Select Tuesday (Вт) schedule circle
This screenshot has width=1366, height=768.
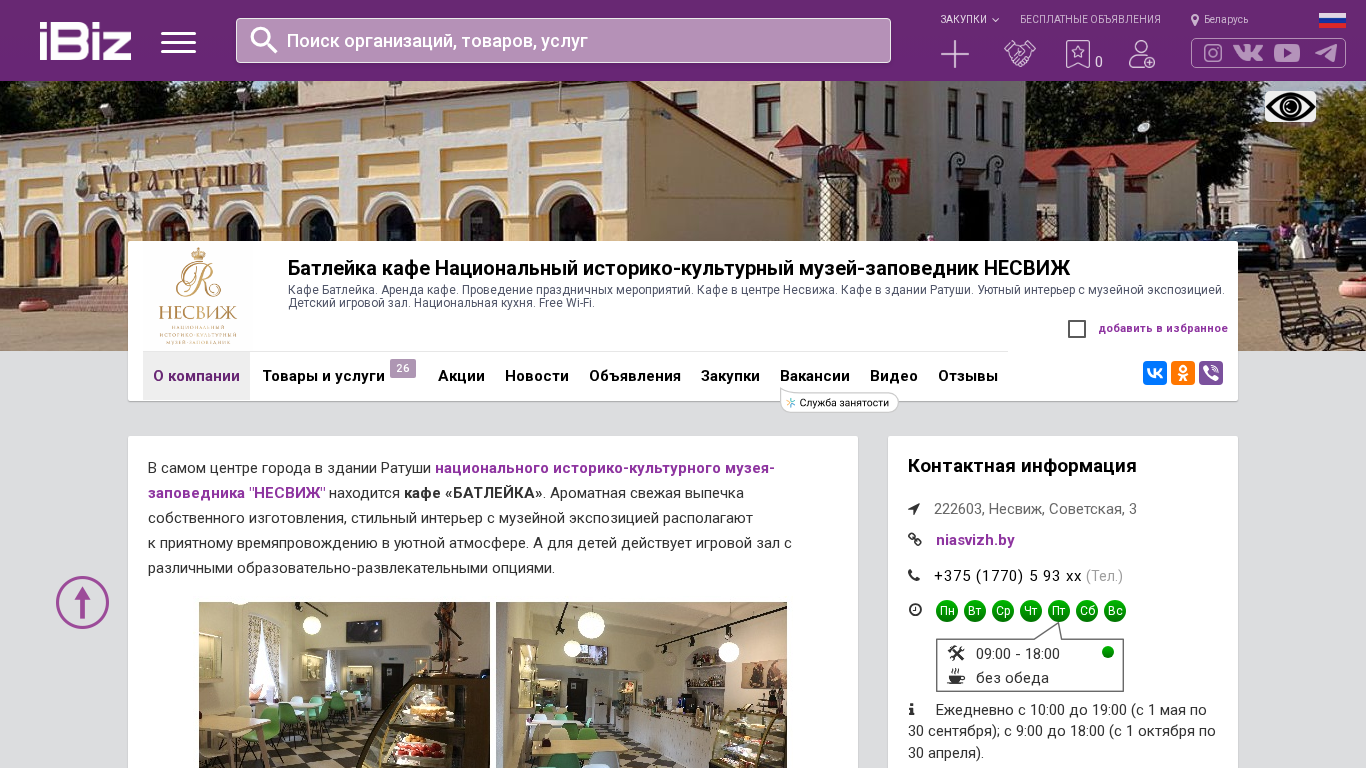click(x=975, y=611)
